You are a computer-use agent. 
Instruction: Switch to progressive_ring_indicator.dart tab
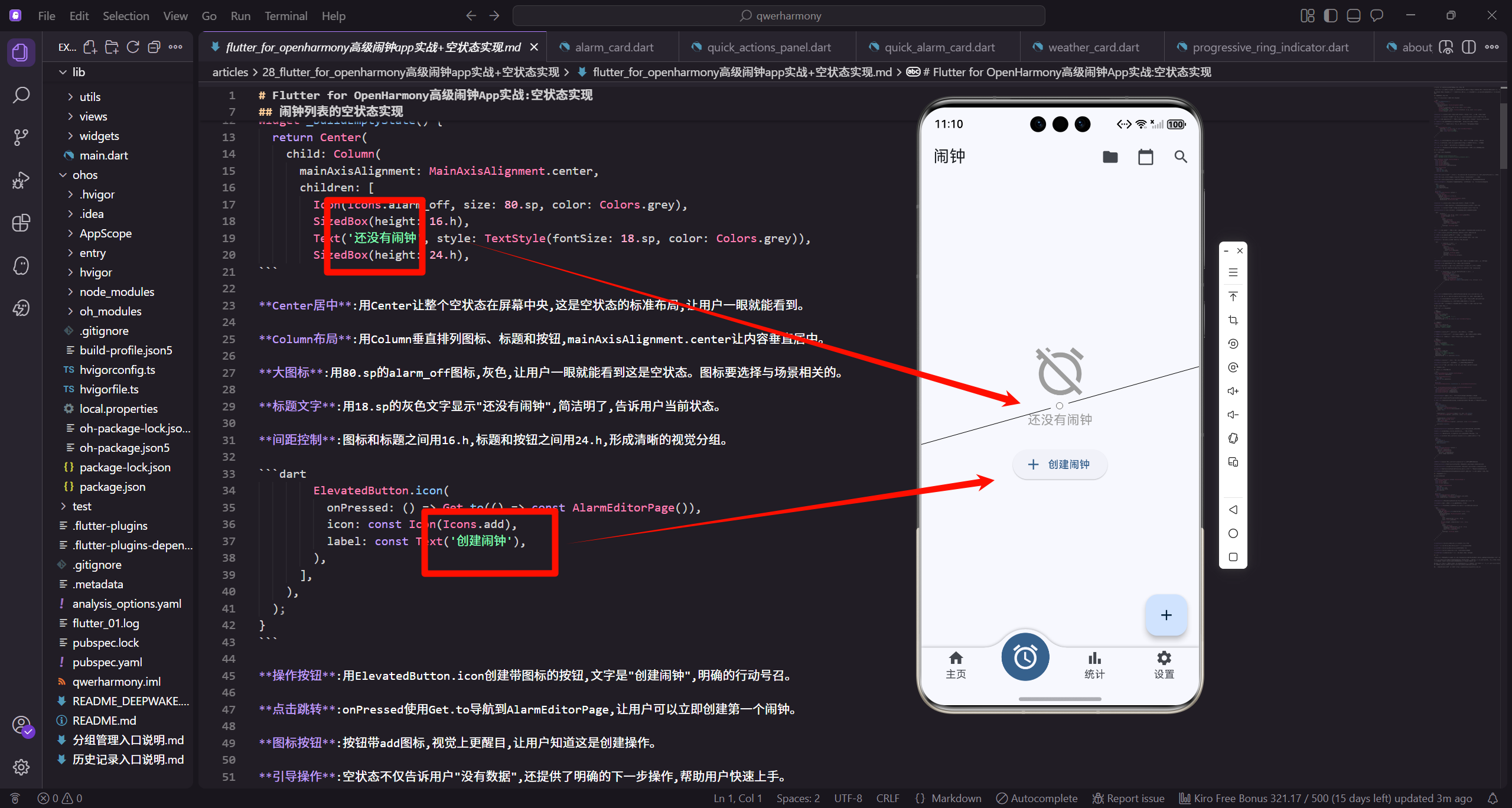[1270, 47]
